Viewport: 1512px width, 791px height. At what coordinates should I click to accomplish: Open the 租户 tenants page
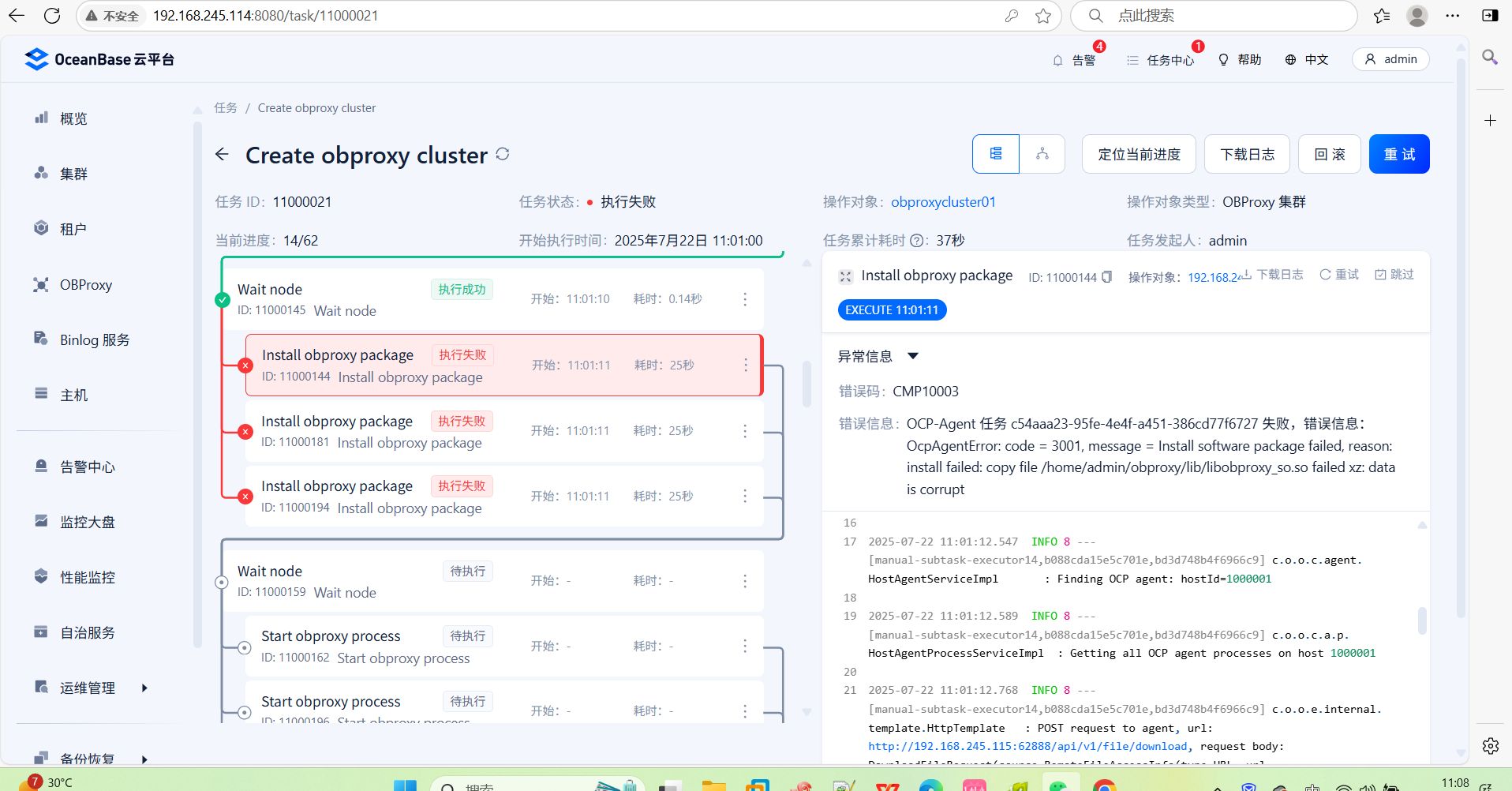coord(73,229)
